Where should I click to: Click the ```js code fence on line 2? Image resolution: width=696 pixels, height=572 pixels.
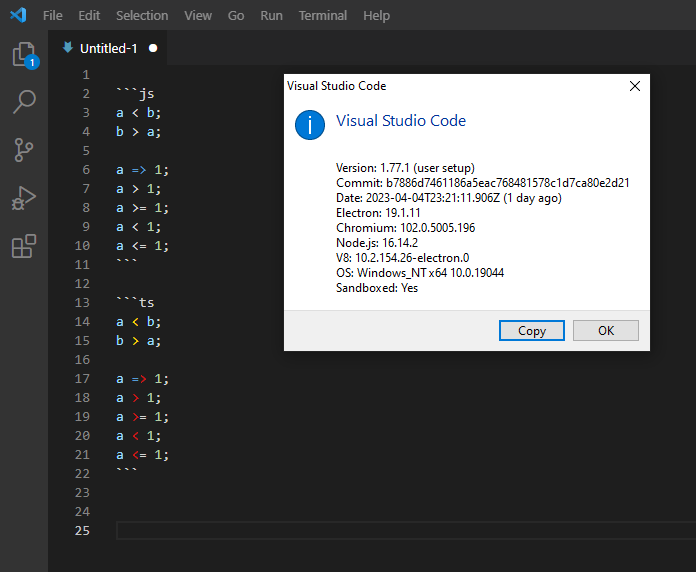click(x=135, y=94)
